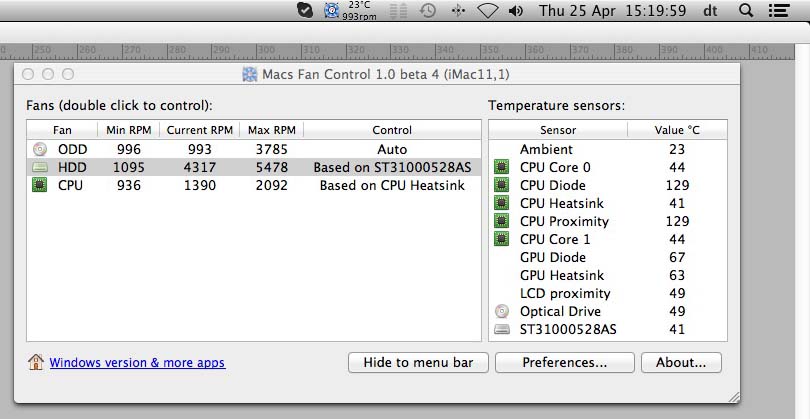The image size is (810, 419).
Task: Click the window close button
Action: (28, 74)
